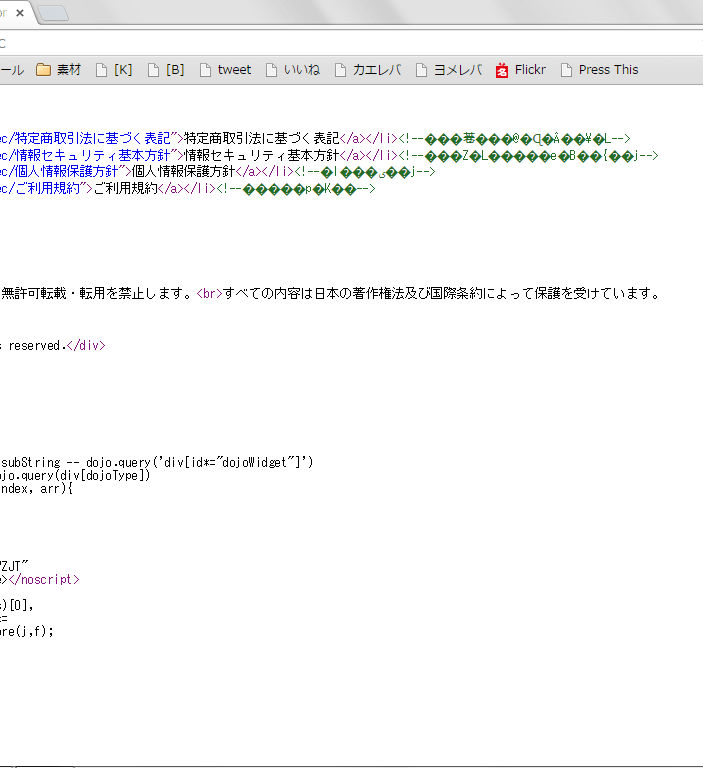Click the [B] bookmarklet

[x=166, y=70]
